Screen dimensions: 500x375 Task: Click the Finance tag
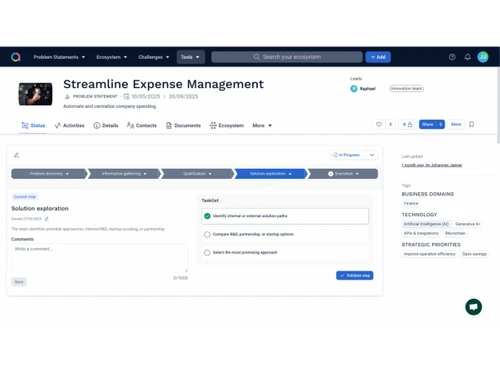click(411, 203)
